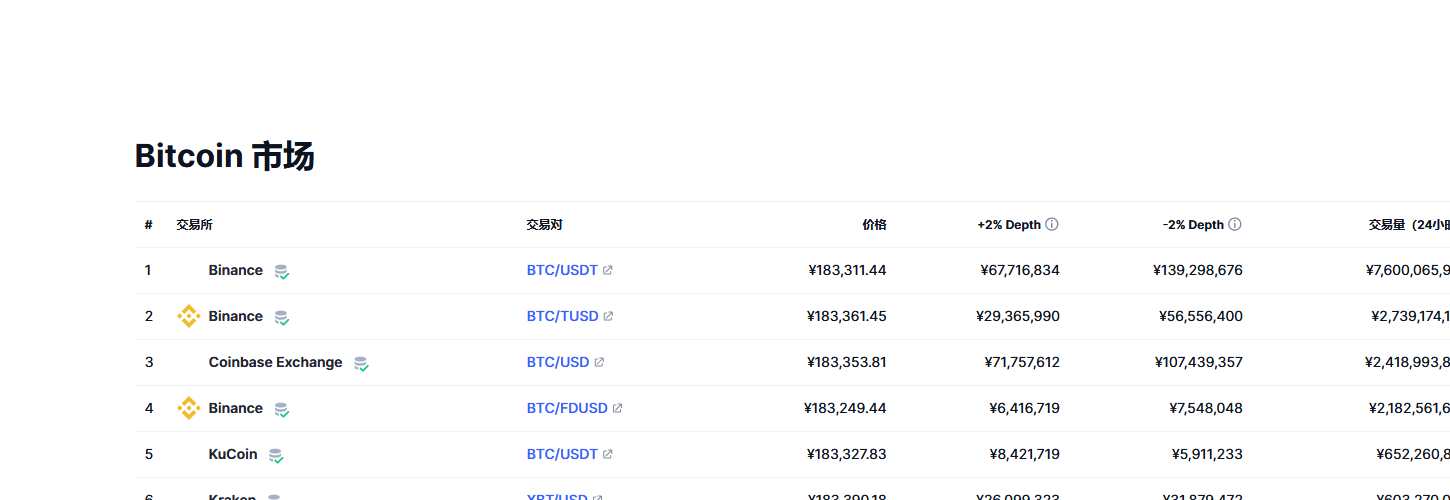Sort by the 交易对 column header
Image resolution: width=1450 pixels, height=500 pixels.
point(544,225)
